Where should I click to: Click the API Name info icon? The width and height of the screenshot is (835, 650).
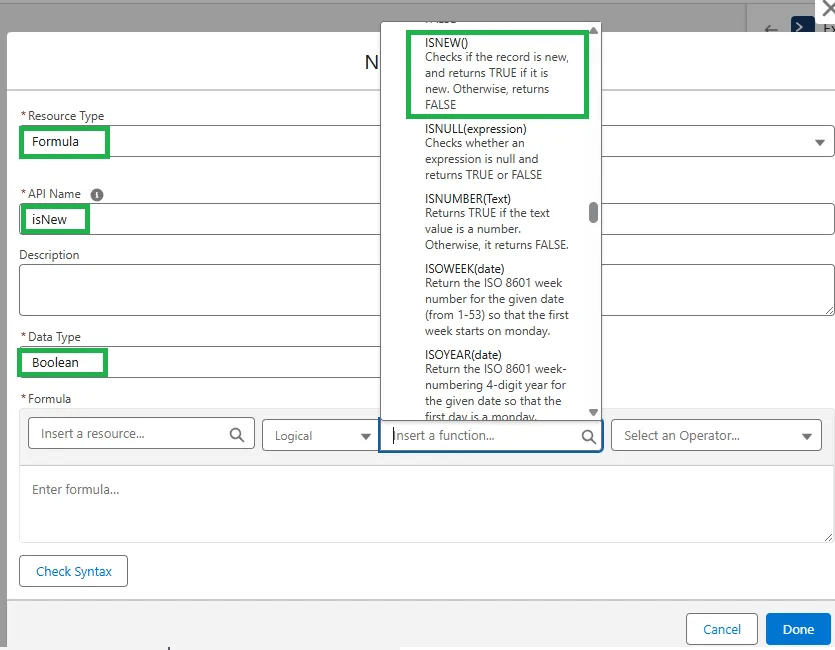tap(96, 195)
